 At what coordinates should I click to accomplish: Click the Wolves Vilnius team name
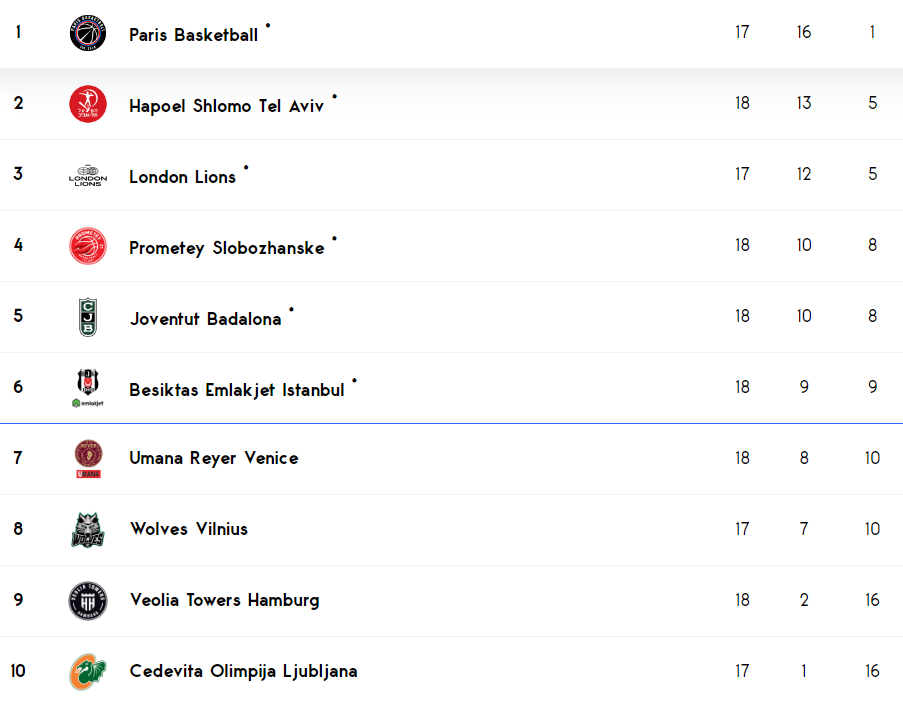(x=189, y=529)
